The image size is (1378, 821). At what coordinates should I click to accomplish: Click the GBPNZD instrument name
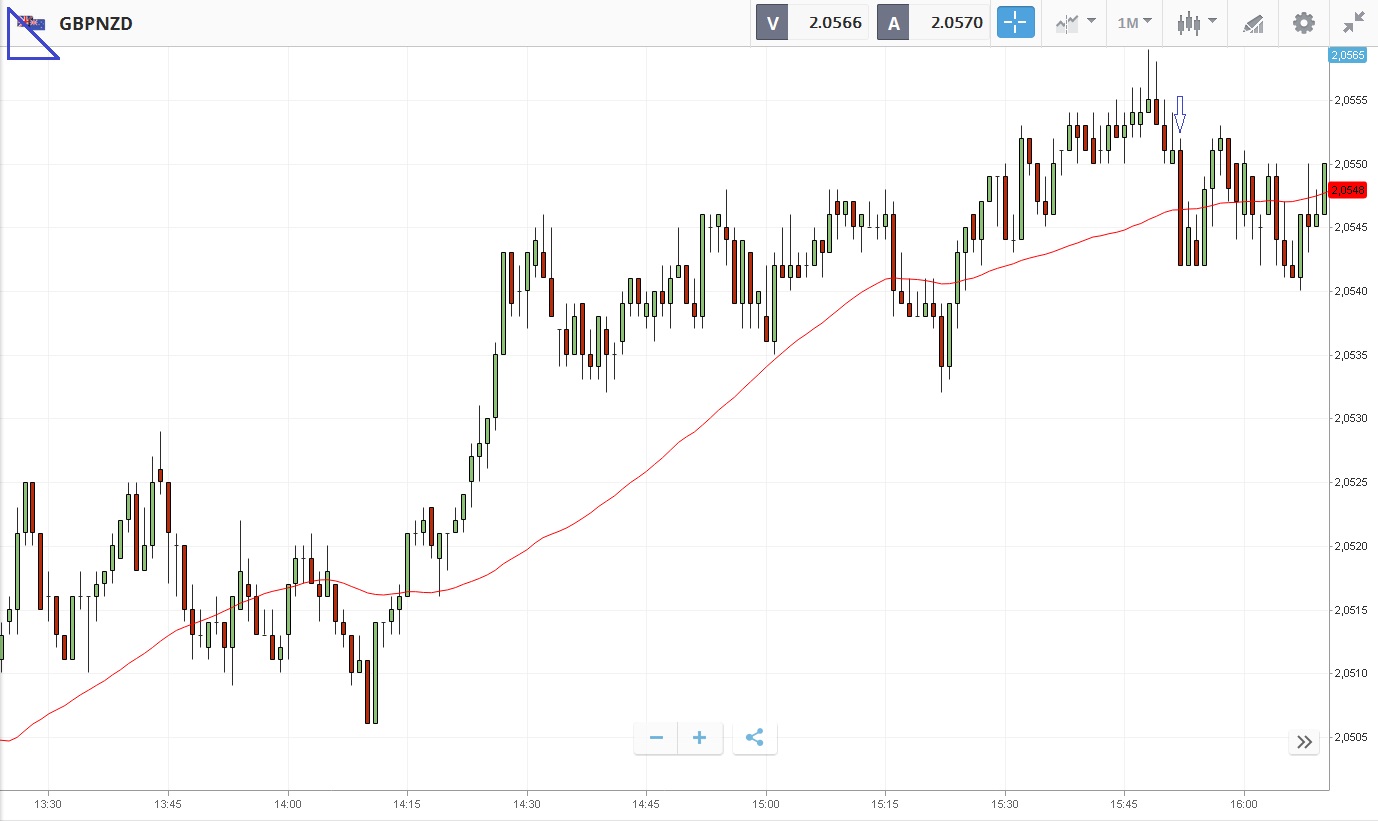96,23
